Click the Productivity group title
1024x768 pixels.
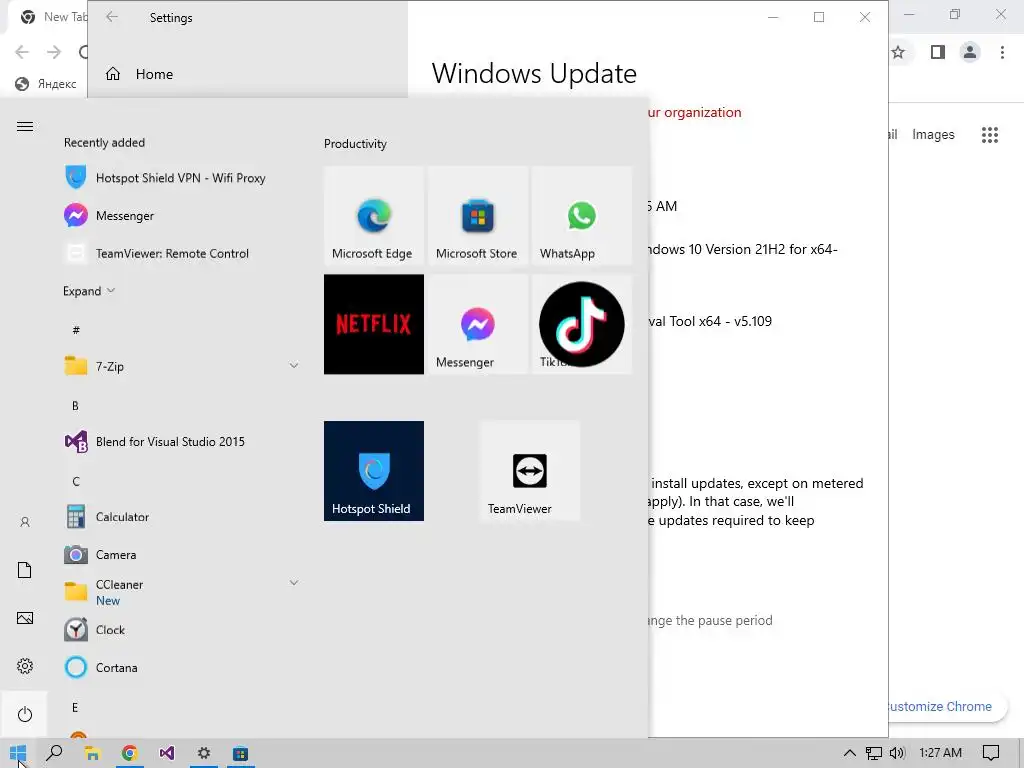[355, 144]
